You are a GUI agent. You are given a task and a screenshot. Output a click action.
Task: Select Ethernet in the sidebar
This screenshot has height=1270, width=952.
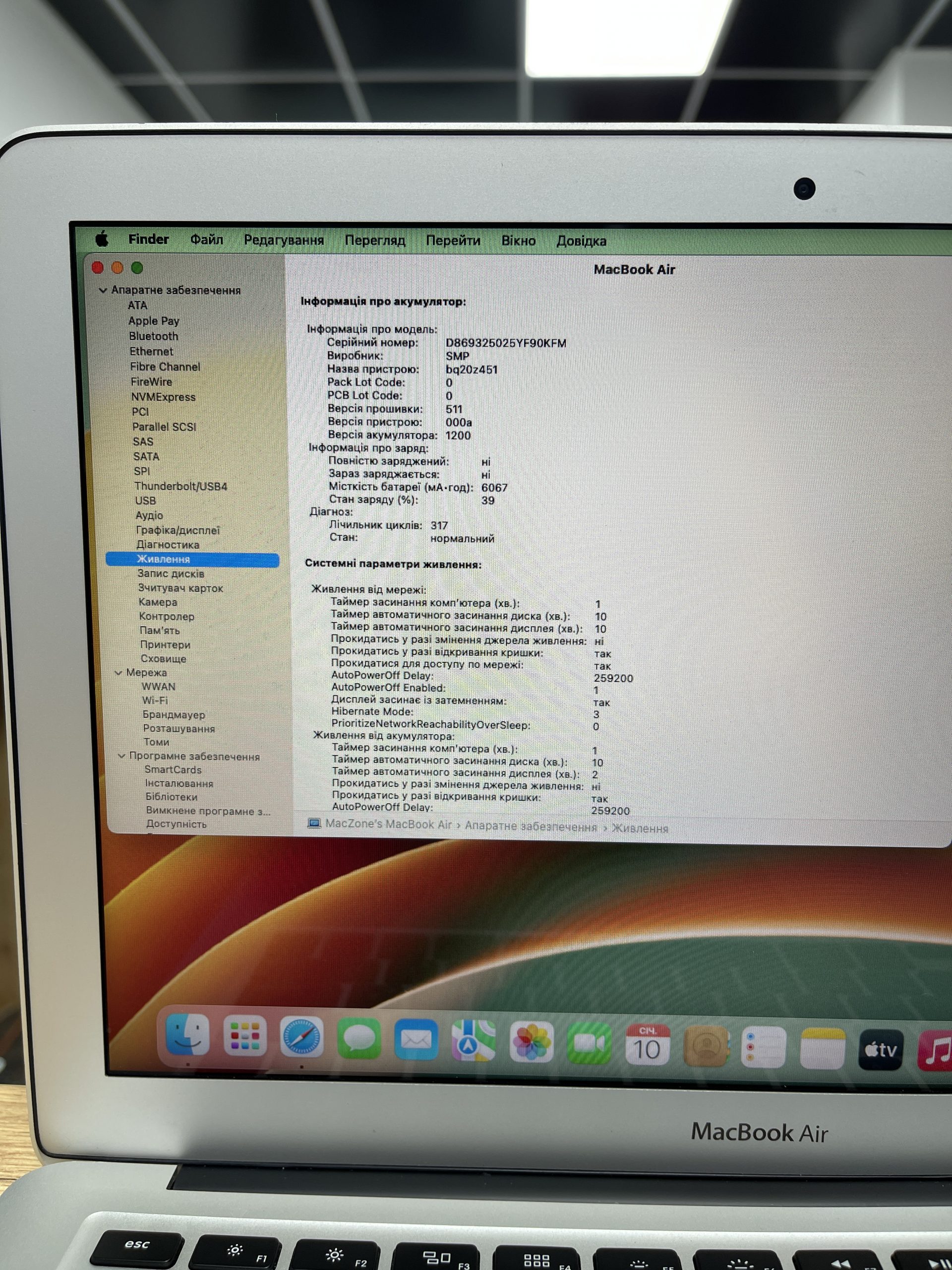pos(151,351)
